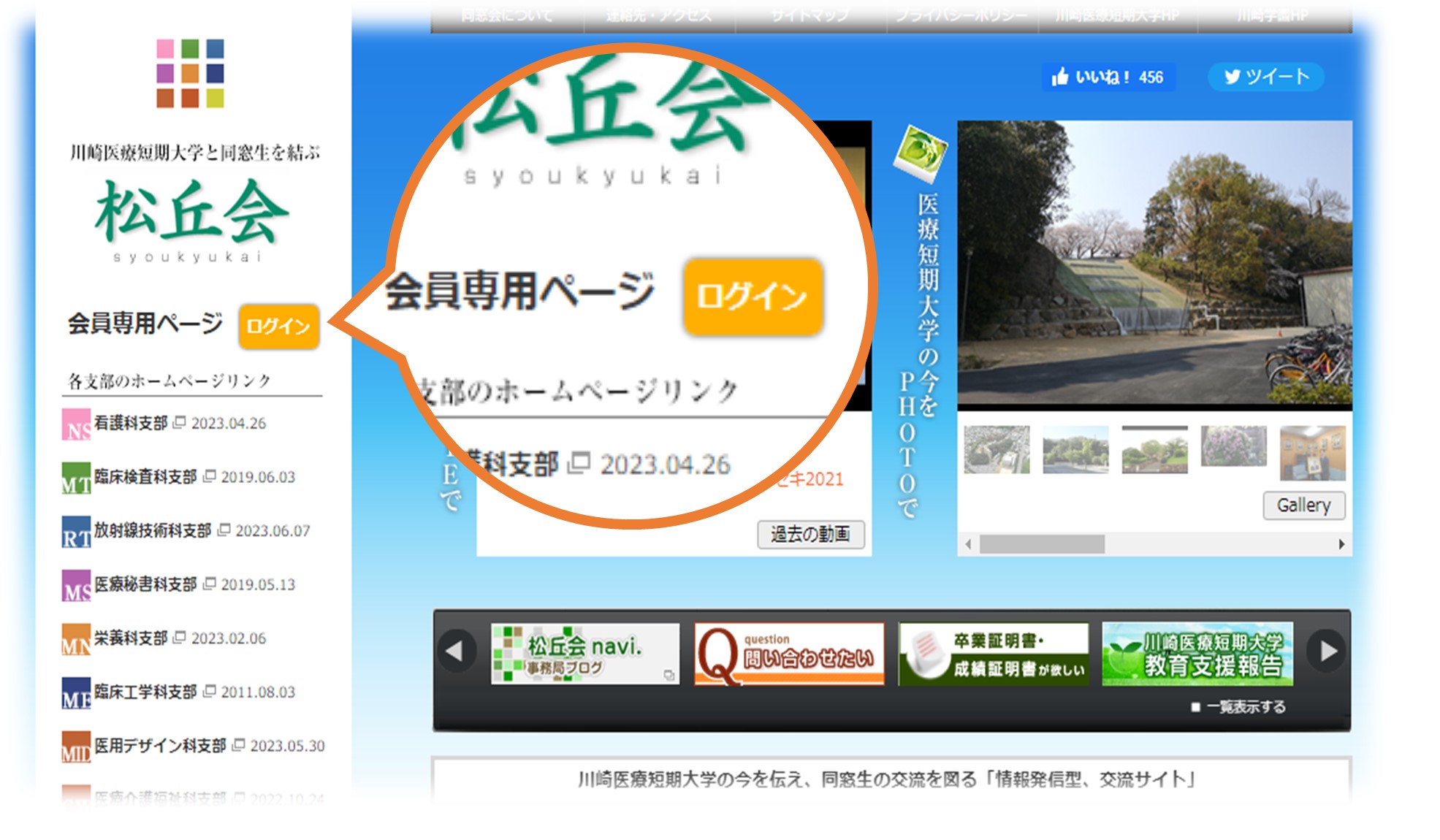Click banner carousel next arrow

tap(1328, 651)
